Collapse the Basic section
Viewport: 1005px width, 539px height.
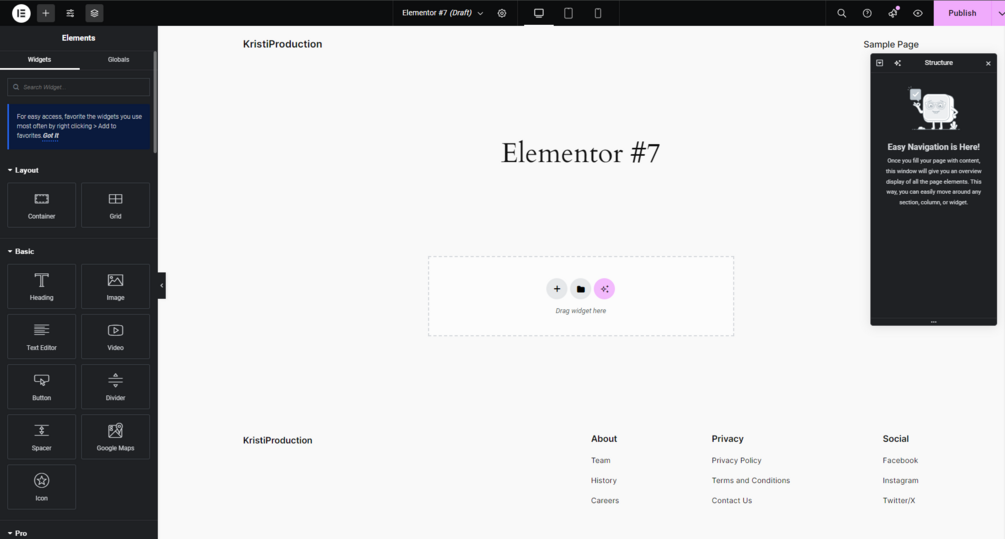(21, 251)
